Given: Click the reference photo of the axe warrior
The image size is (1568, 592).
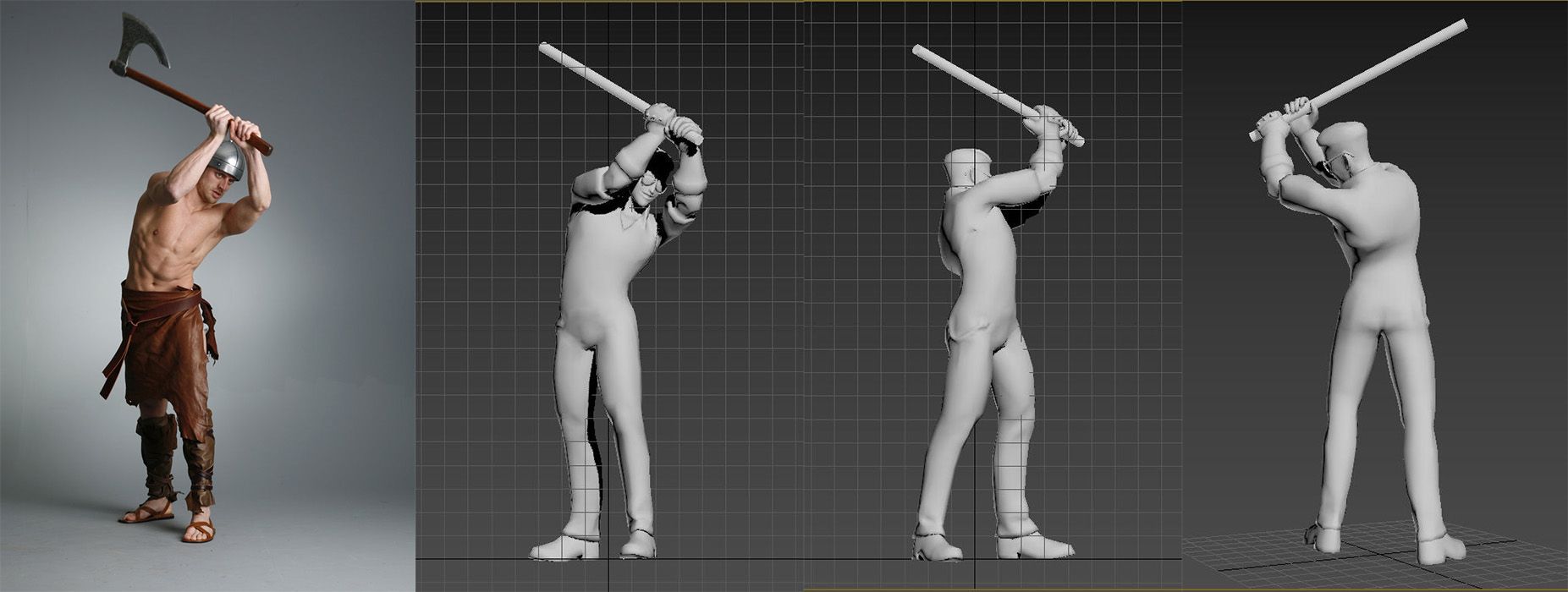Looking at the screenshot, I should click(x=207, y=296).
